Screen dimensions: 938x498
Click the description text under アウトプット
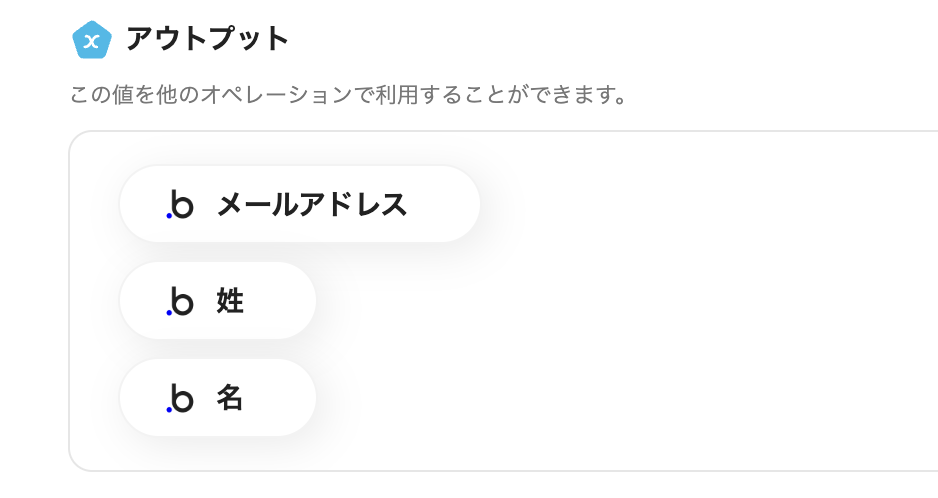tap(348, 97)
